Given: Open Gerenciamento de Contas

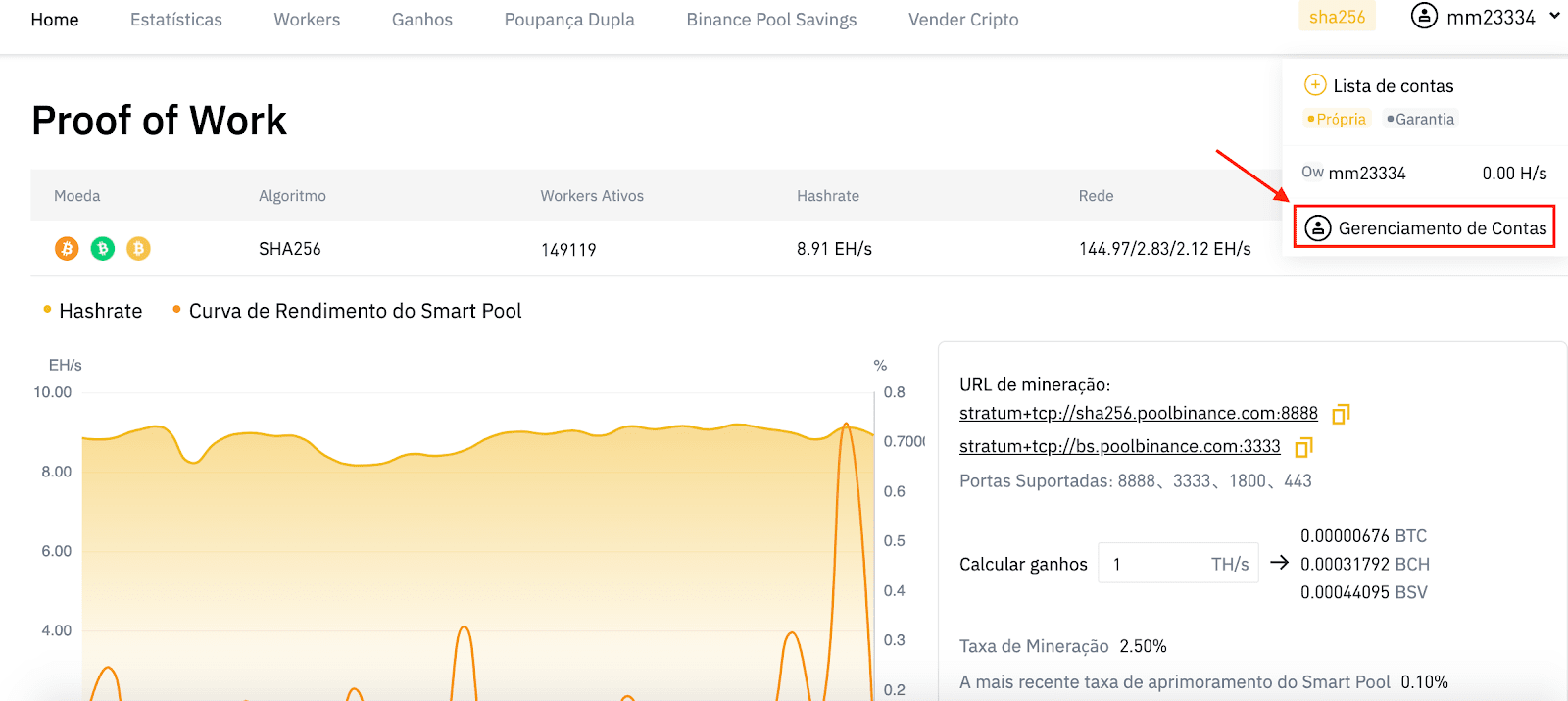Looking at the screenshot, I should point(1424,227).
